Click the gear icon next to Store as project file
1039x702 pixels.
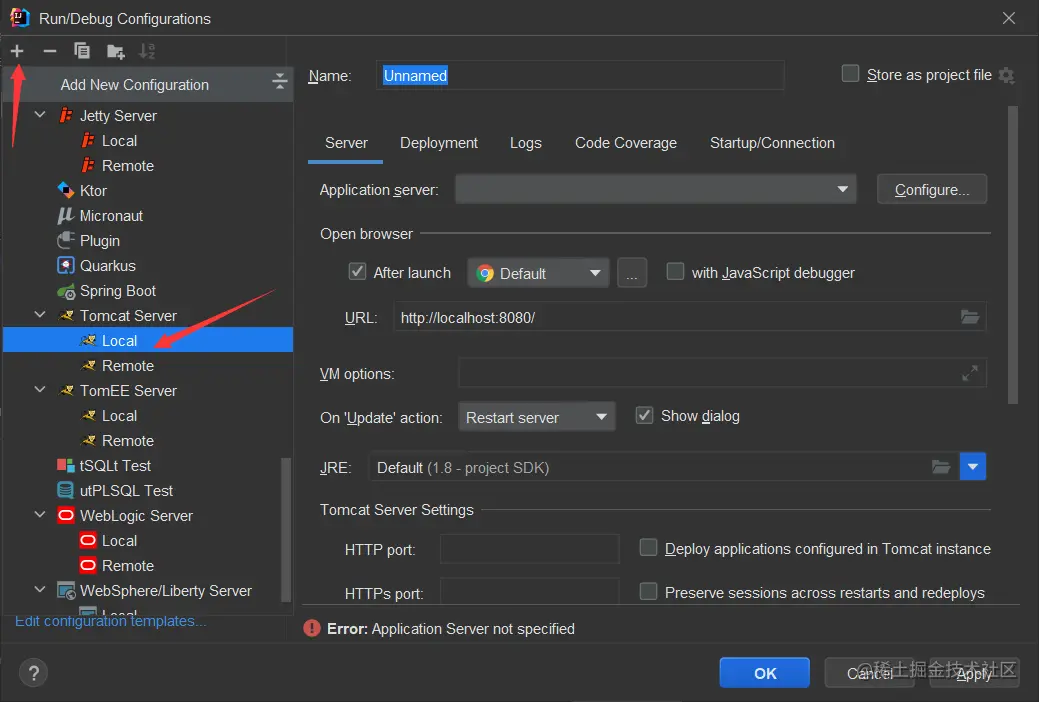pos(1006,75)
